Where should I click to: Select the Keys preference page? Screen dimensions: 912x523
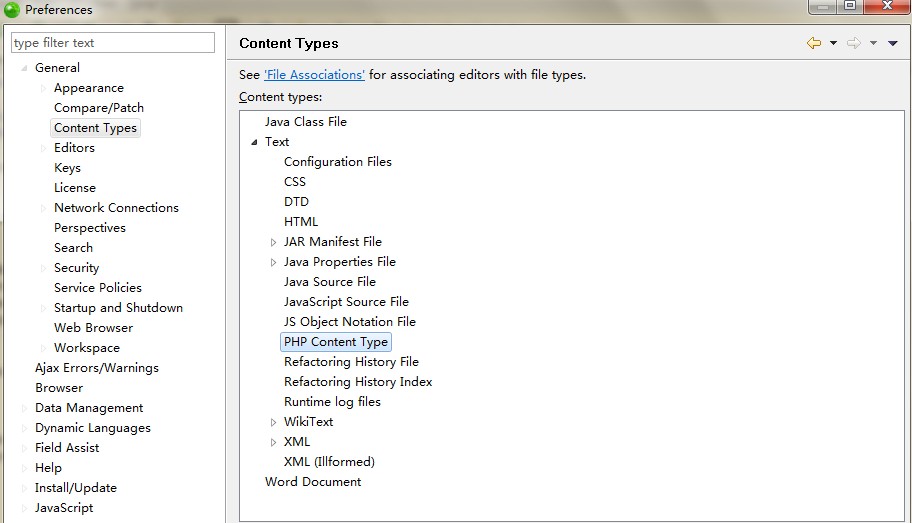[x=67, y=168]
